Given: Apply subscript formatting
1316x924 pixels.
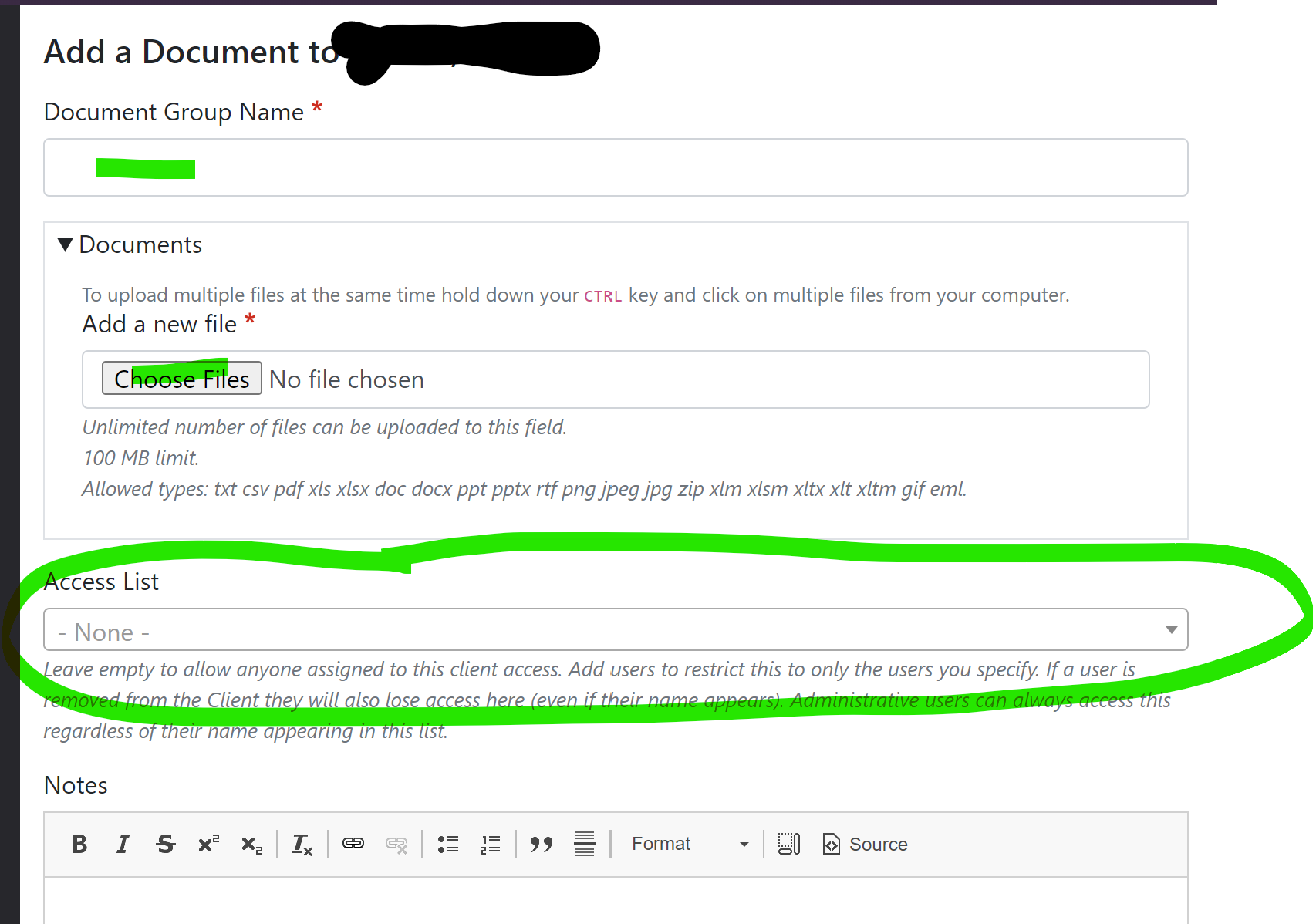Looking at the screenshot, I should point(251,844).
